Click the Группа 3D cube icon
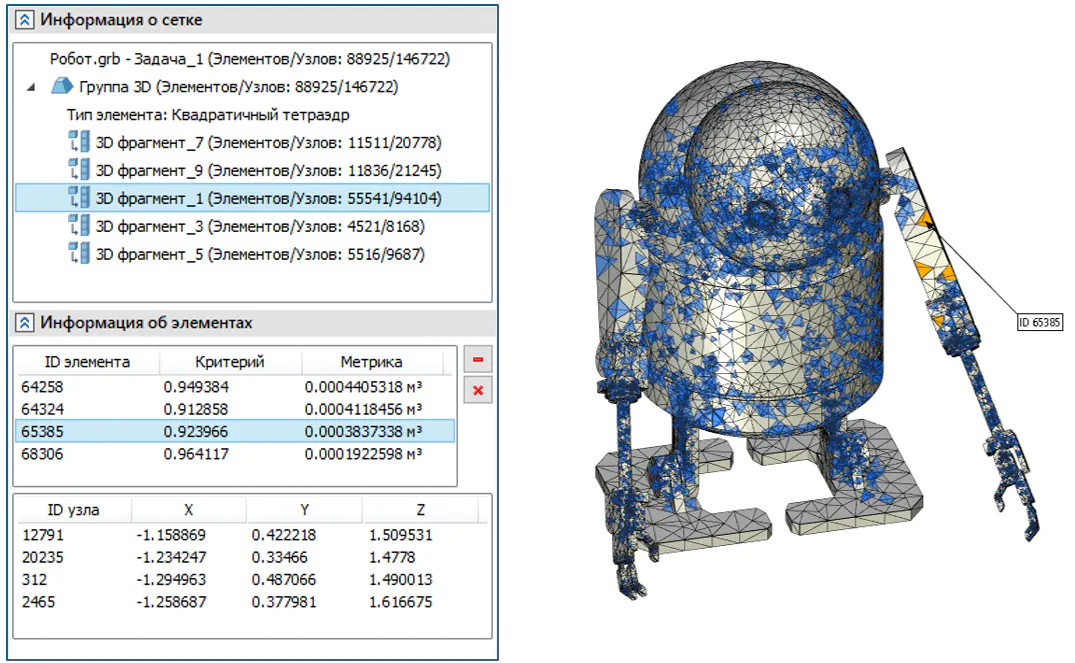This screenshot has height=663, width=1075. [x=62, y=86]
